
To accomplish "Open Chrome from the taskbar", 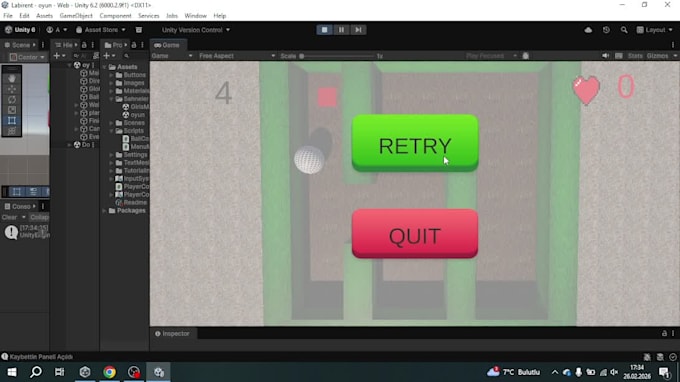I will click(x=109, y=372).
